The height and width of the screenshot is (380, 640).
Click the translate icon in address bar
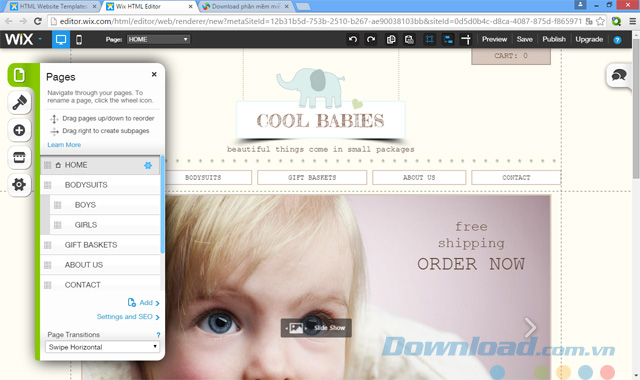(x=589, y=21)
